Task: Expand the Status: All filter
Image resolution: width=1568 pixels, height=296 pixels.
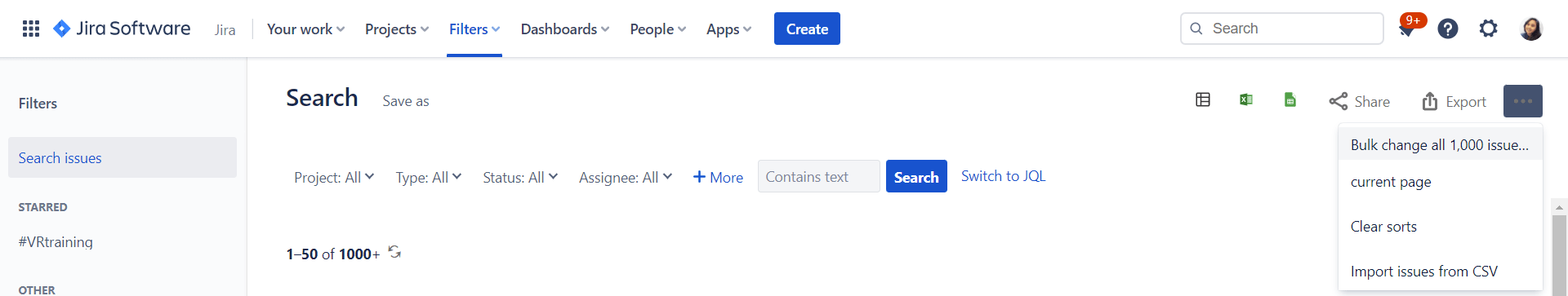Action: point(520,177)
